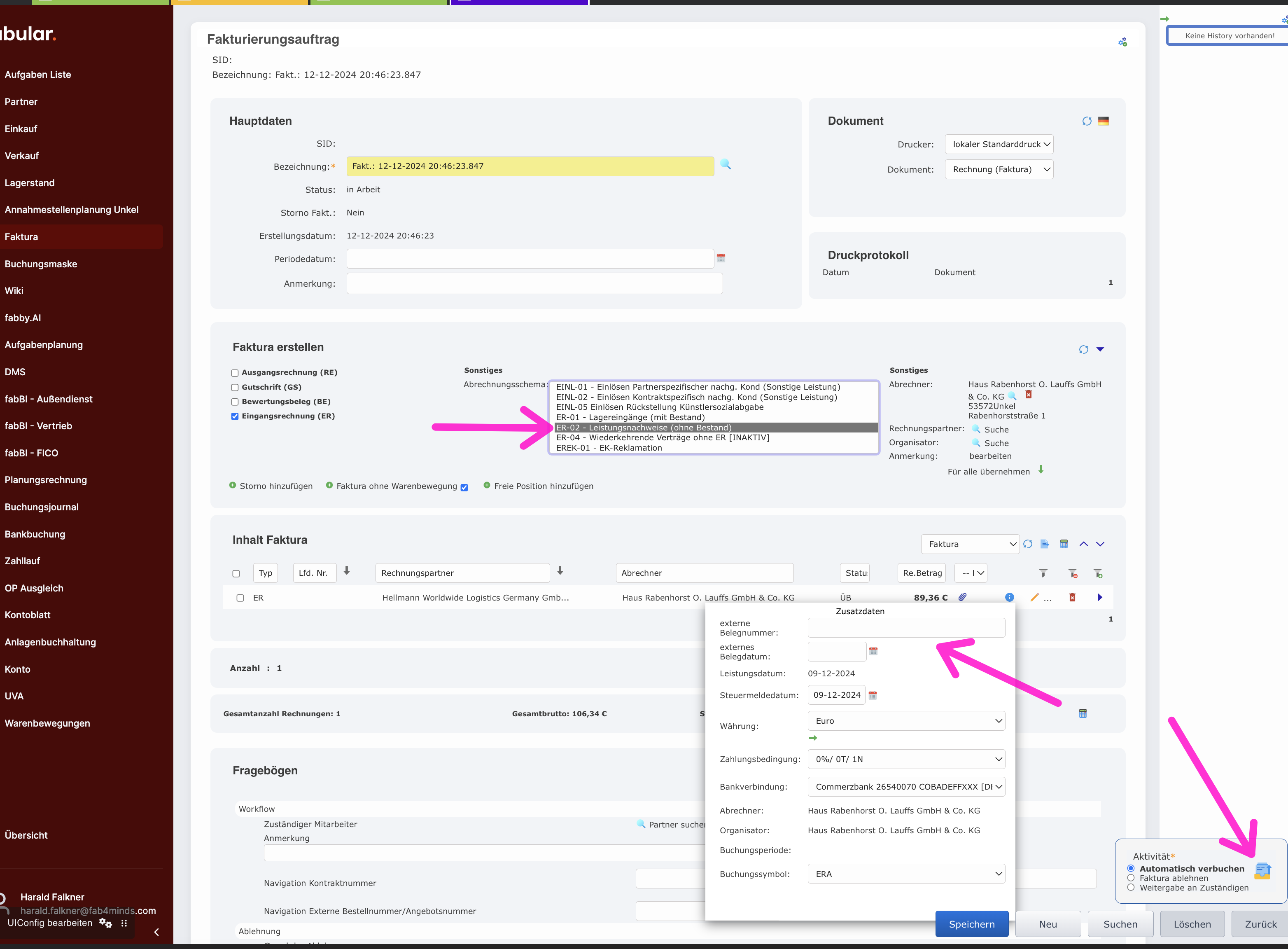Expand the Zahlungsbedingung dropdown
Viewport: 1288px width, 949px height.
point(905,759)
